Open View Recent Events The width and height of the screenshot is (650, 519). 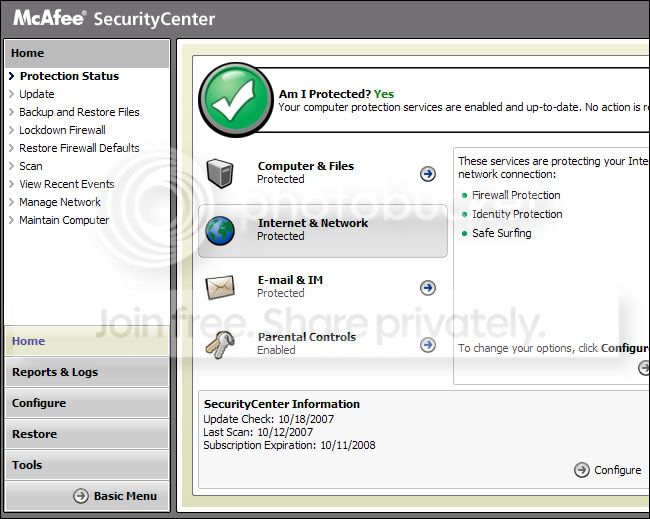67,184
